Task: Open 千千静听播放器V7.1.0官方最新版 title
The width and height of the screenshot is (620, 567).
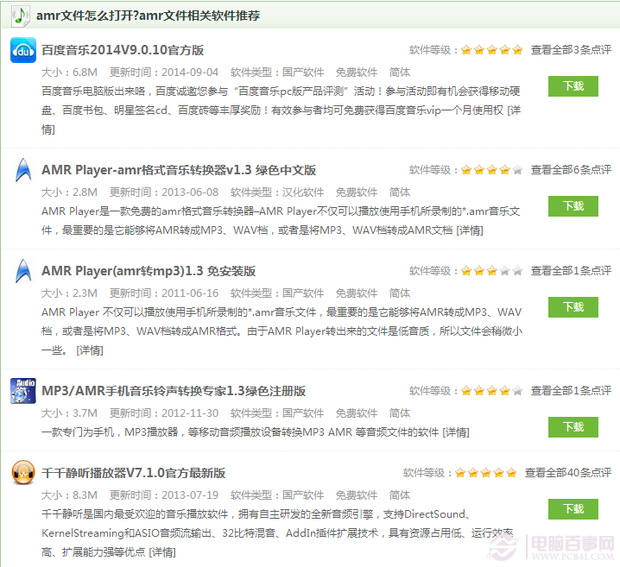Action: click(x=133, y=473)
